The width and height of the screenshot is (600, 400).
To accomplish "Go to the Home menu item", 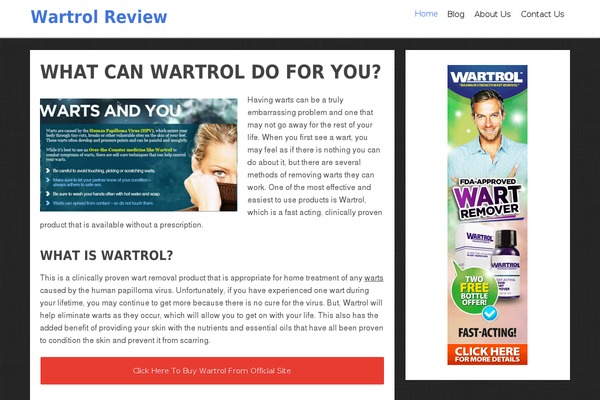I will (426, 14).
